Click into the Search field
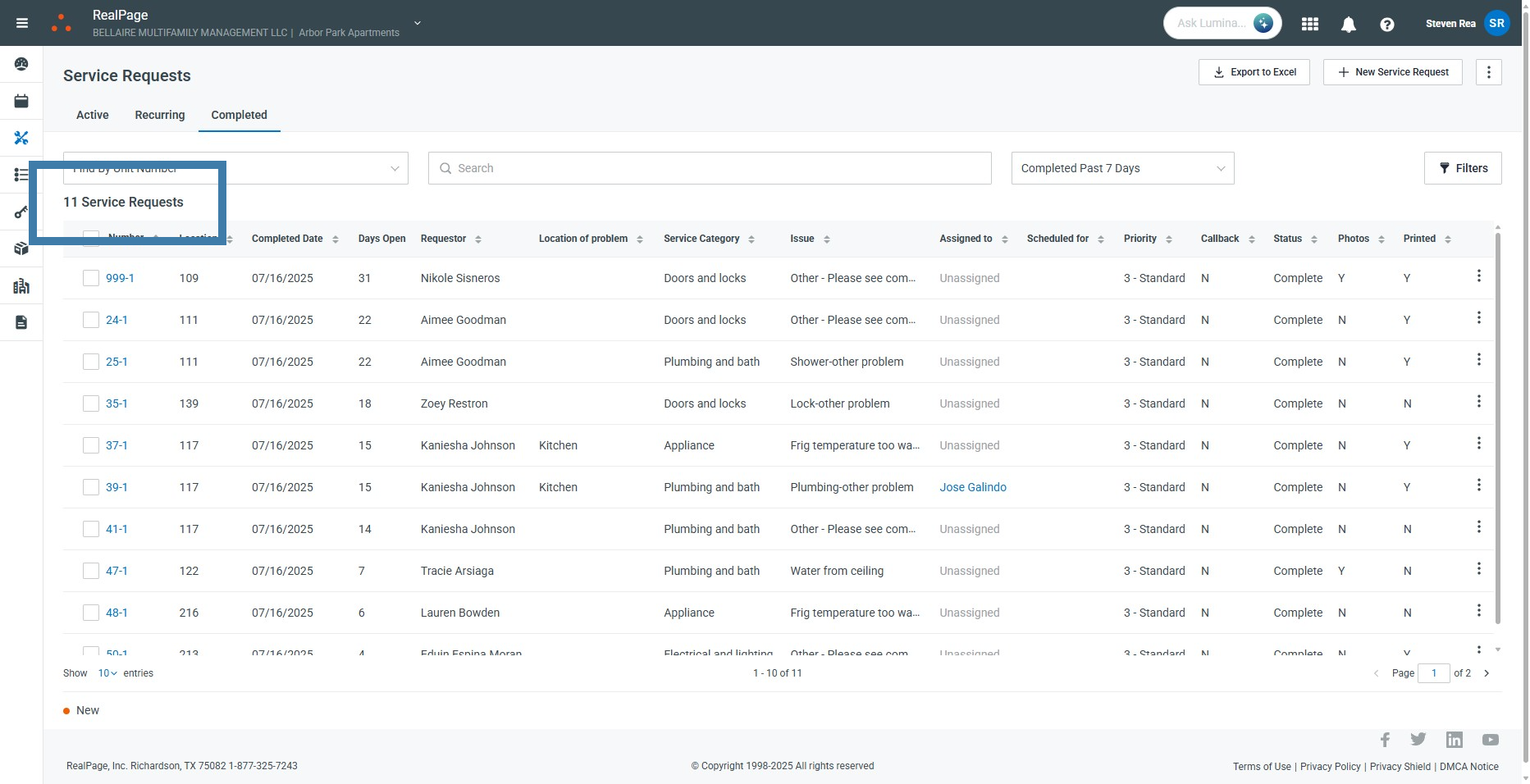Screen dimensions: 1530x784 coord(710,168)
